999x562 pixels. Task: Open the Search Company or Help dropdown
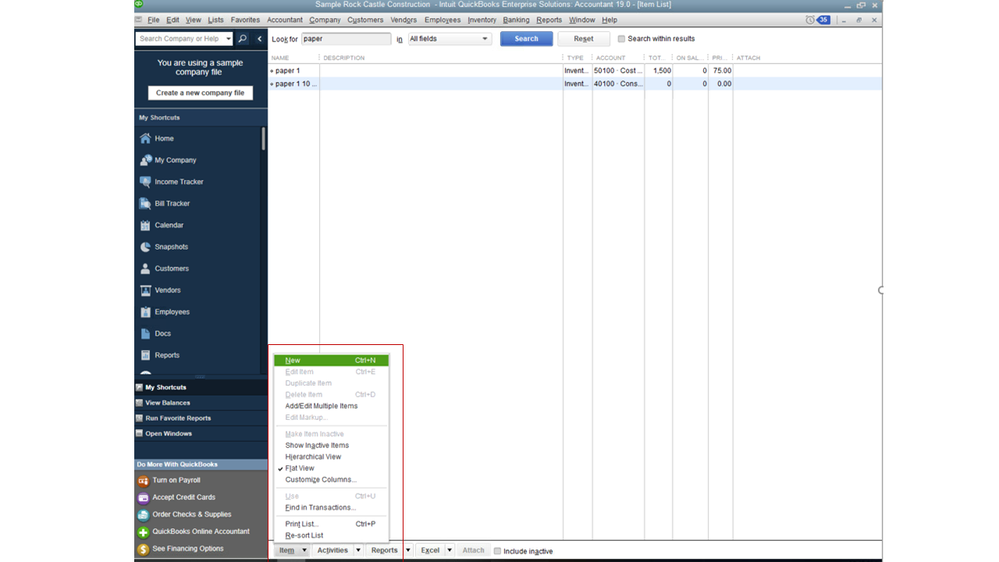pos(228,39)
